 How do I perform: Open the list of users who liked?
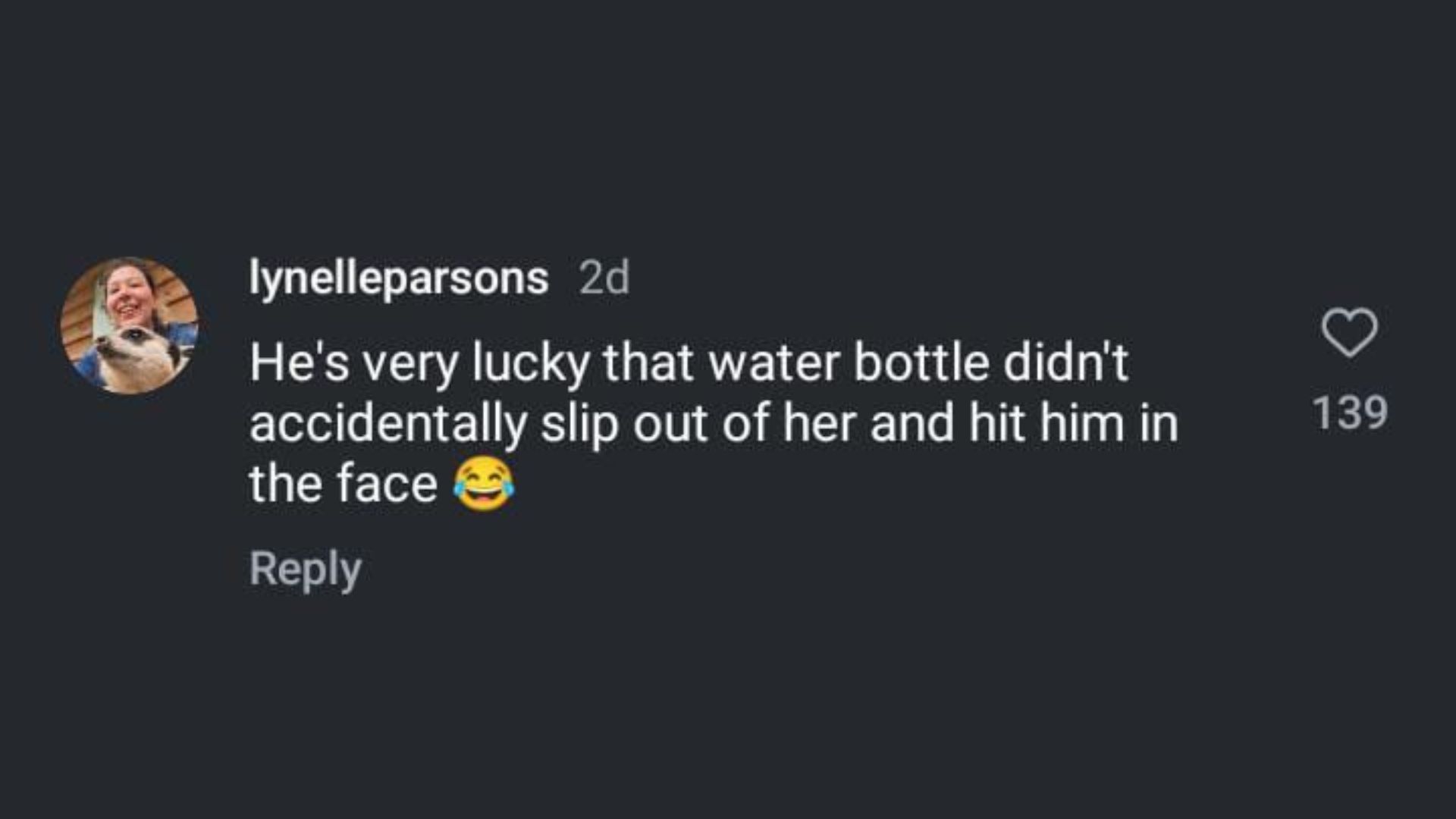click(x=1350, y=413)
